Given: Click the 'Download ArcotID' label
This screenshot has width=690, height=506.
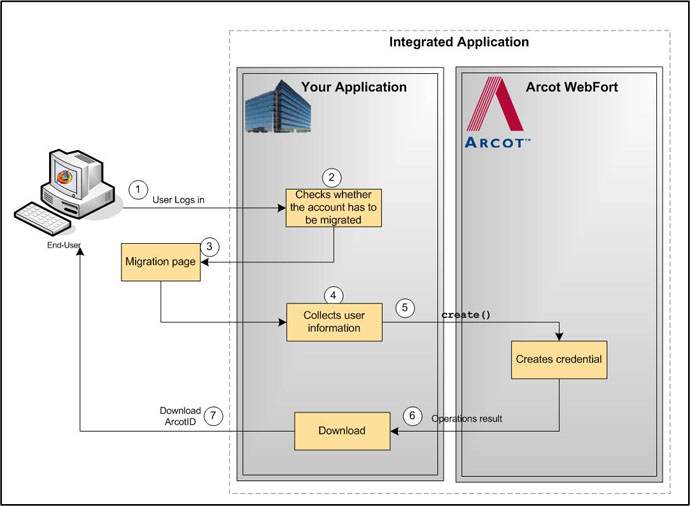Looking at the screenshot, I should point(180,416).
